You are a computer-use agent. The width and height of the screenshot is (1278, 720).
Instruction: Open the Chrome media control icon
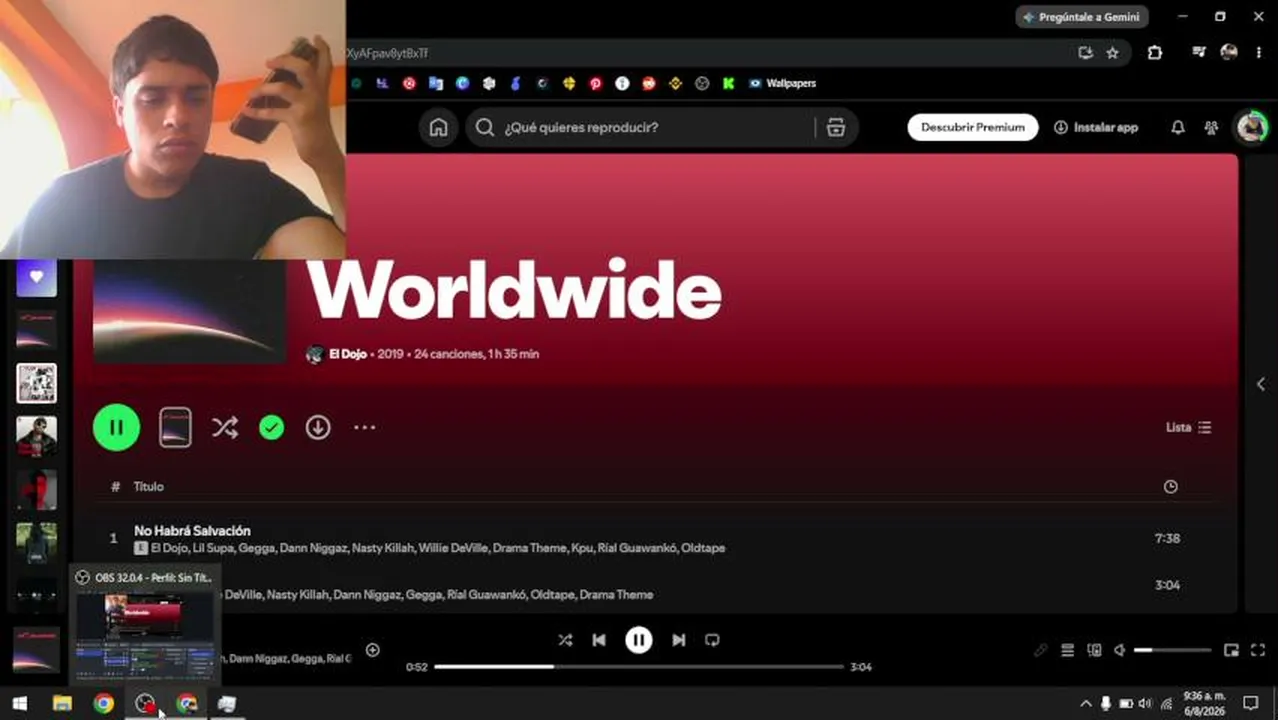click(1199, 53)
